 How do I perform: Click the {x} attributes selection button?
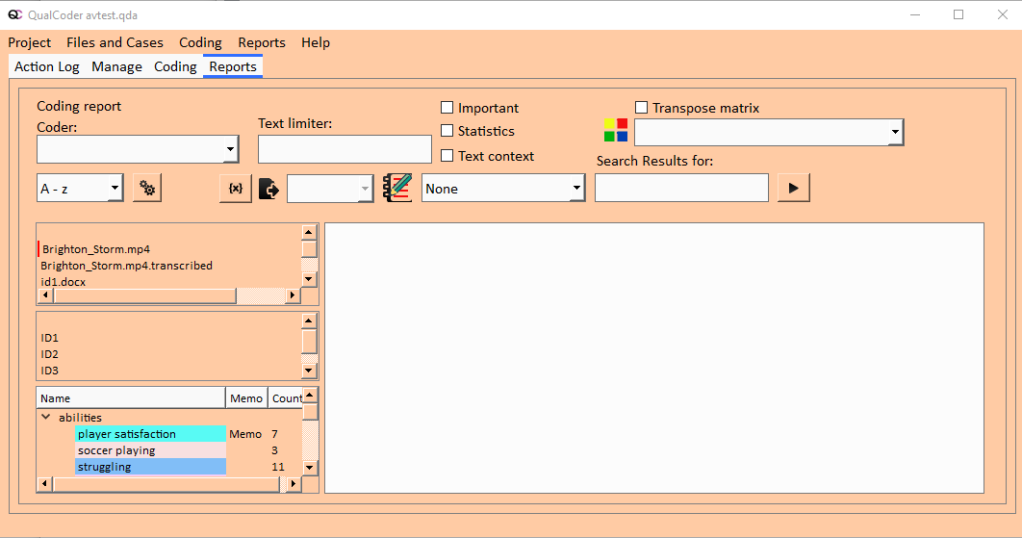pos(236,188)
